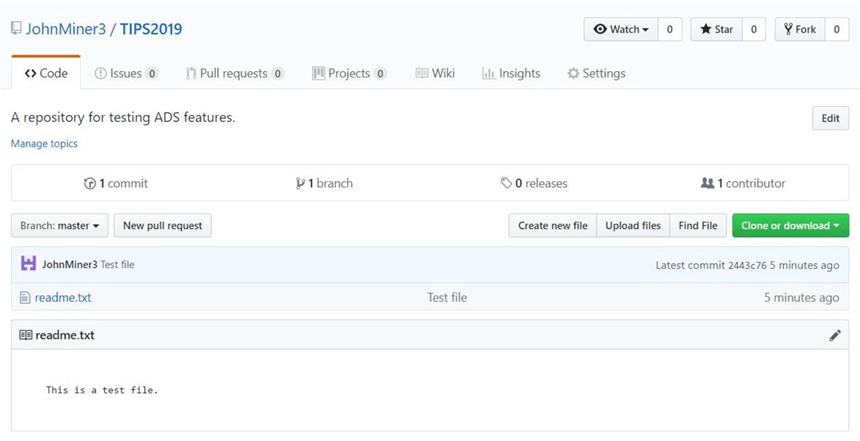Image resolution: width=860 pixels, height=441 pixels.
Task: Open latest commit hash 2443c76
Action: point(747,265)
